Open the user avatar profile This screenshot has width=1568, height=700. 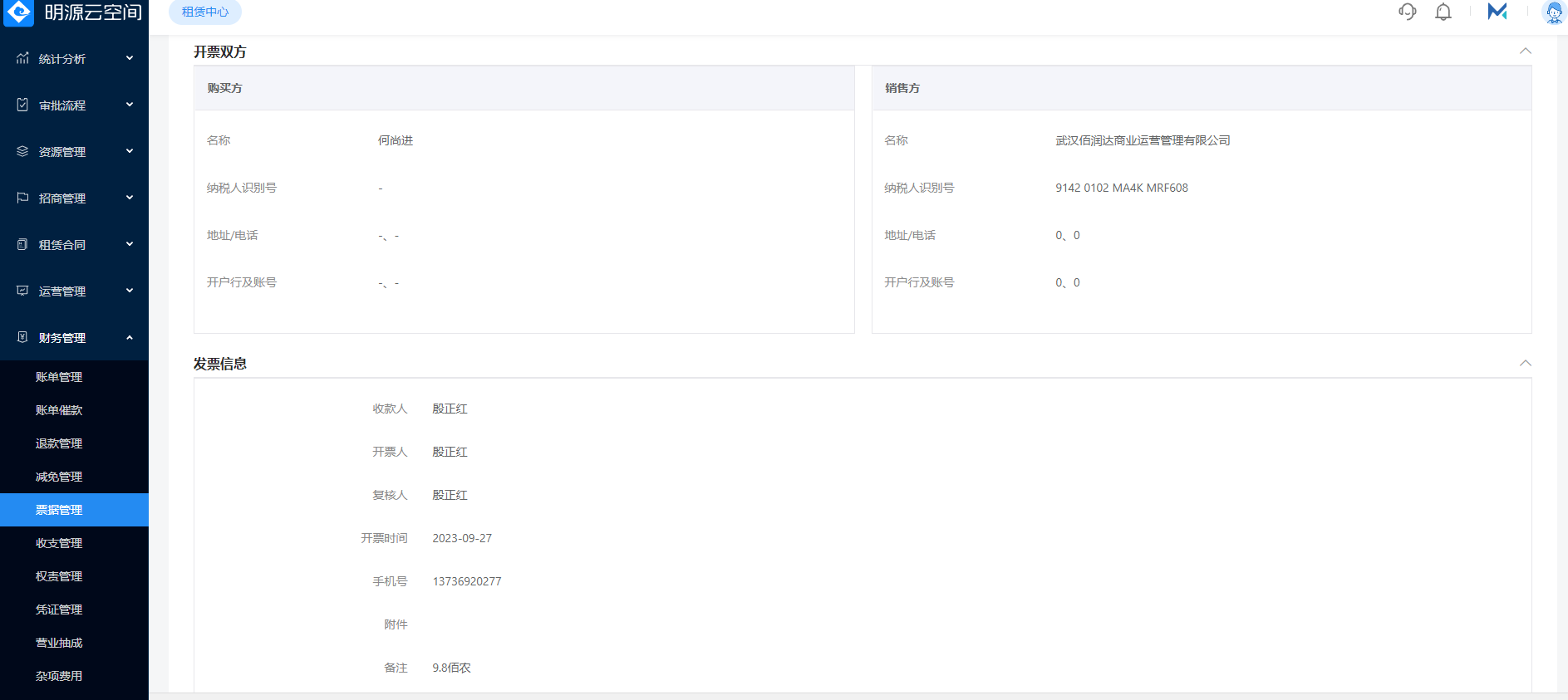[x=1553, y=12]
